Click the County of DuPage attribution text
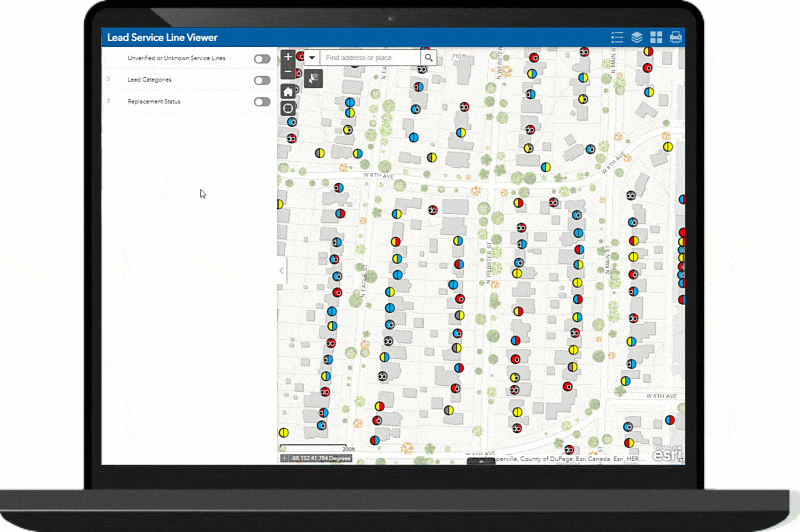Screen dimensions: 800x532 pyautogui.click(x=546, y=459)
